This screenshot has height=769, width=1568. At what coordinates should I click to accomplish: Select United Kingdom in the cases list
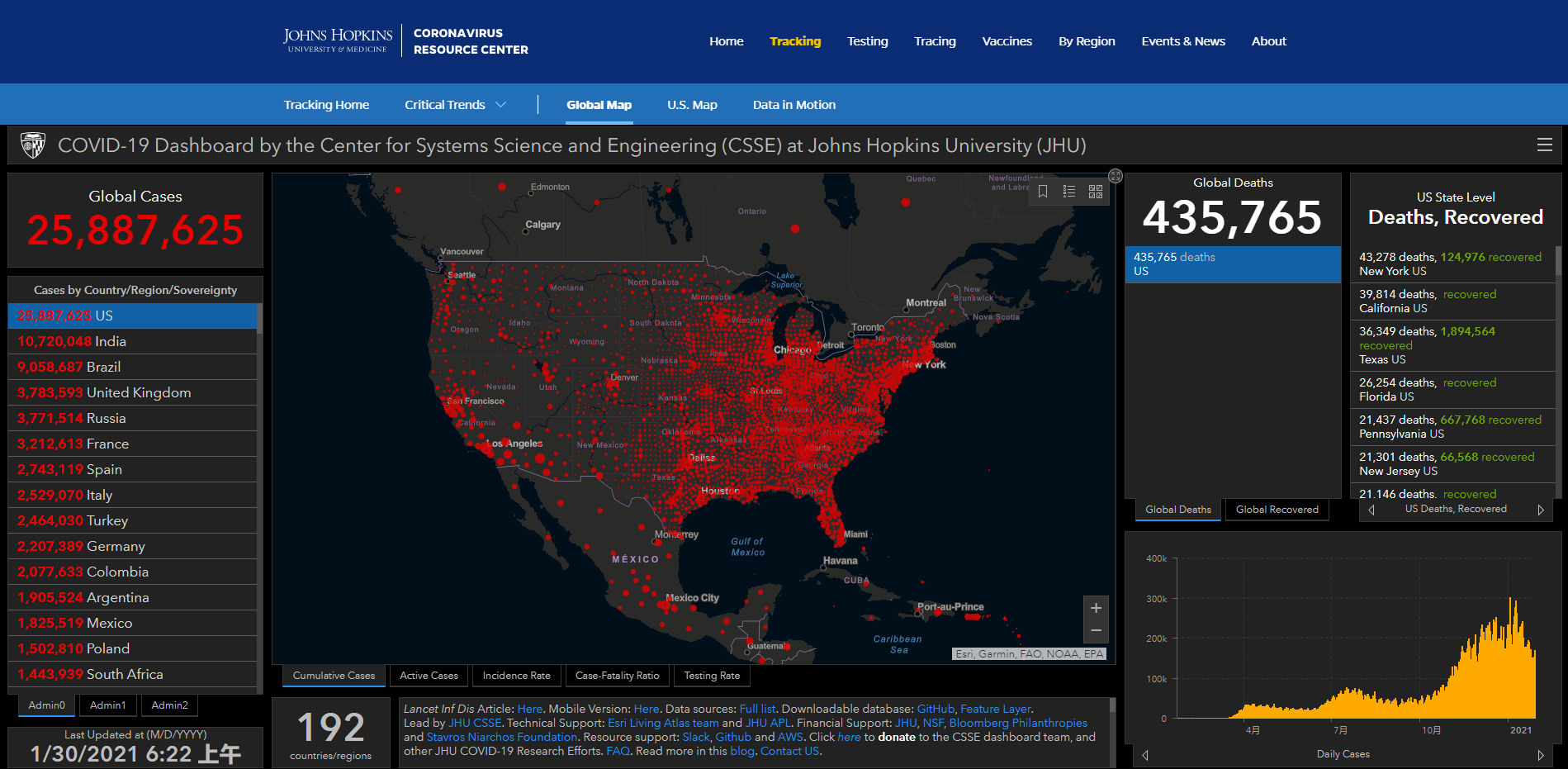[x=132, y=392]
